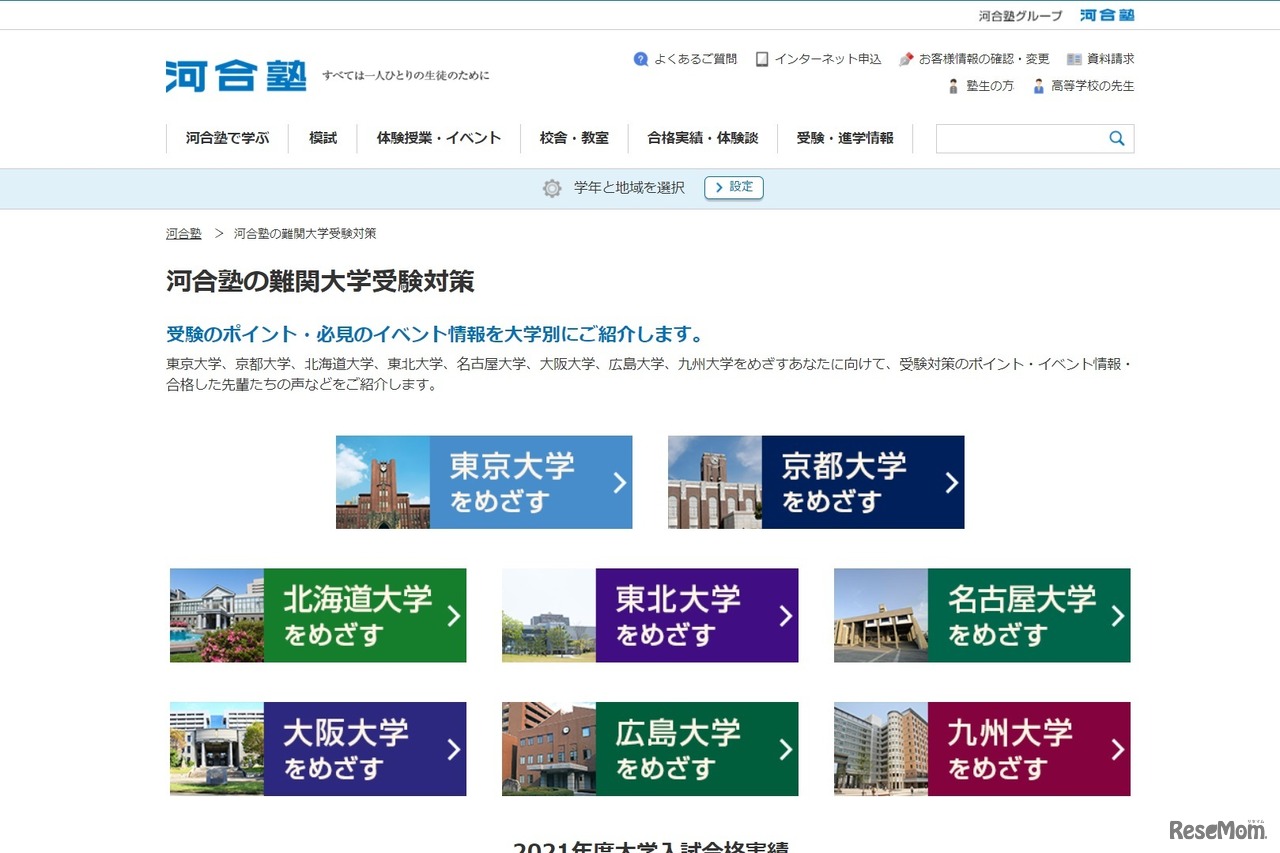Select the 合格実績・体験談 menu item
This screenshot has height=853, width=1280.
click(x=702, y=138)
